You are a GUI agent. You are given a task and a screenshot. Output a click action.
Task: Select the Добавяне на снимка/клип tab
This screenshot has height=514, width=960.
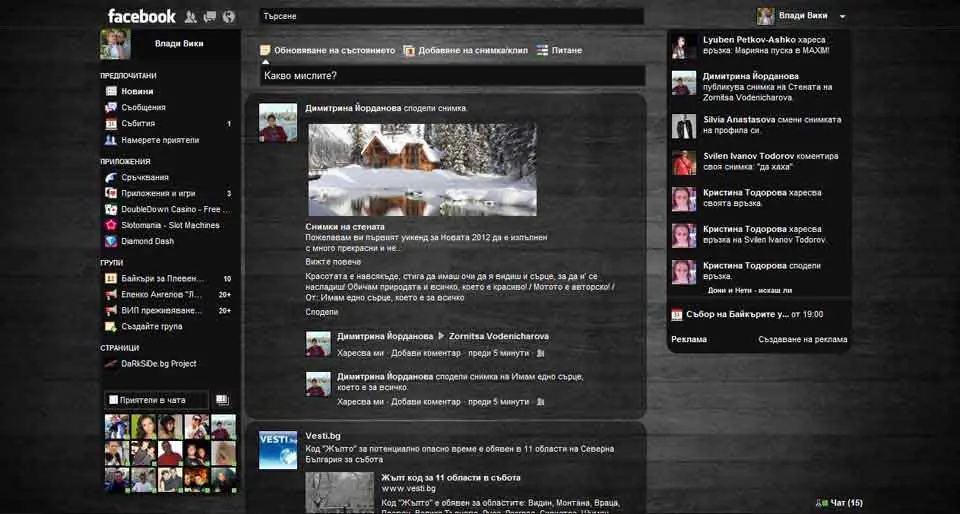[x=466, y=51]
